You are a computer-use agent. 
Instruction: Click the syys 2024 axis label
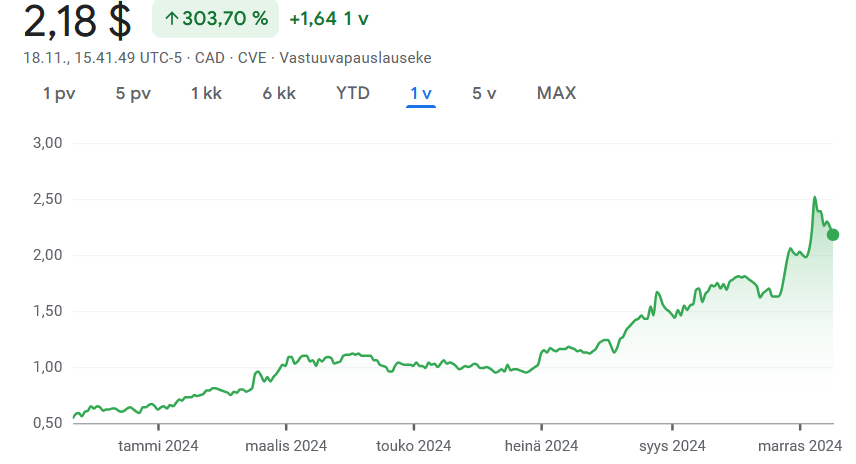(673, 446)
